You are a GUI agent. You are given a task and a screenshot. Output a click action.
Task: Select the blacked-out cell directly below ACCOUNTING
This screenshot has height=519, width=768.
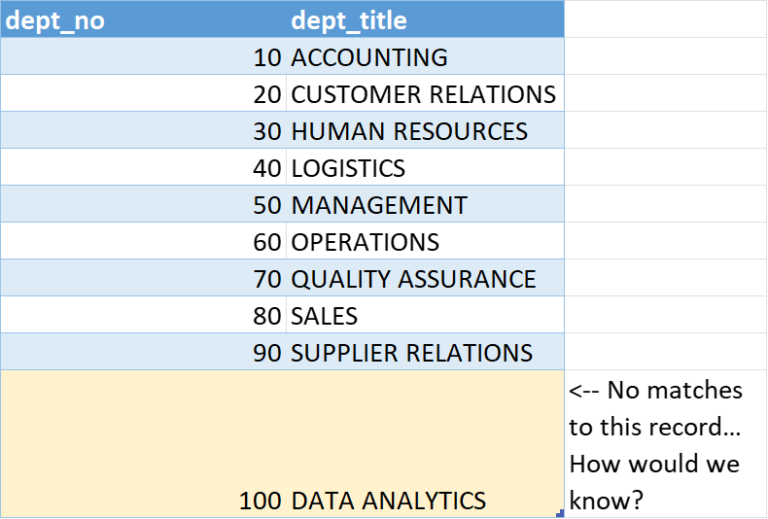(425, 94)
